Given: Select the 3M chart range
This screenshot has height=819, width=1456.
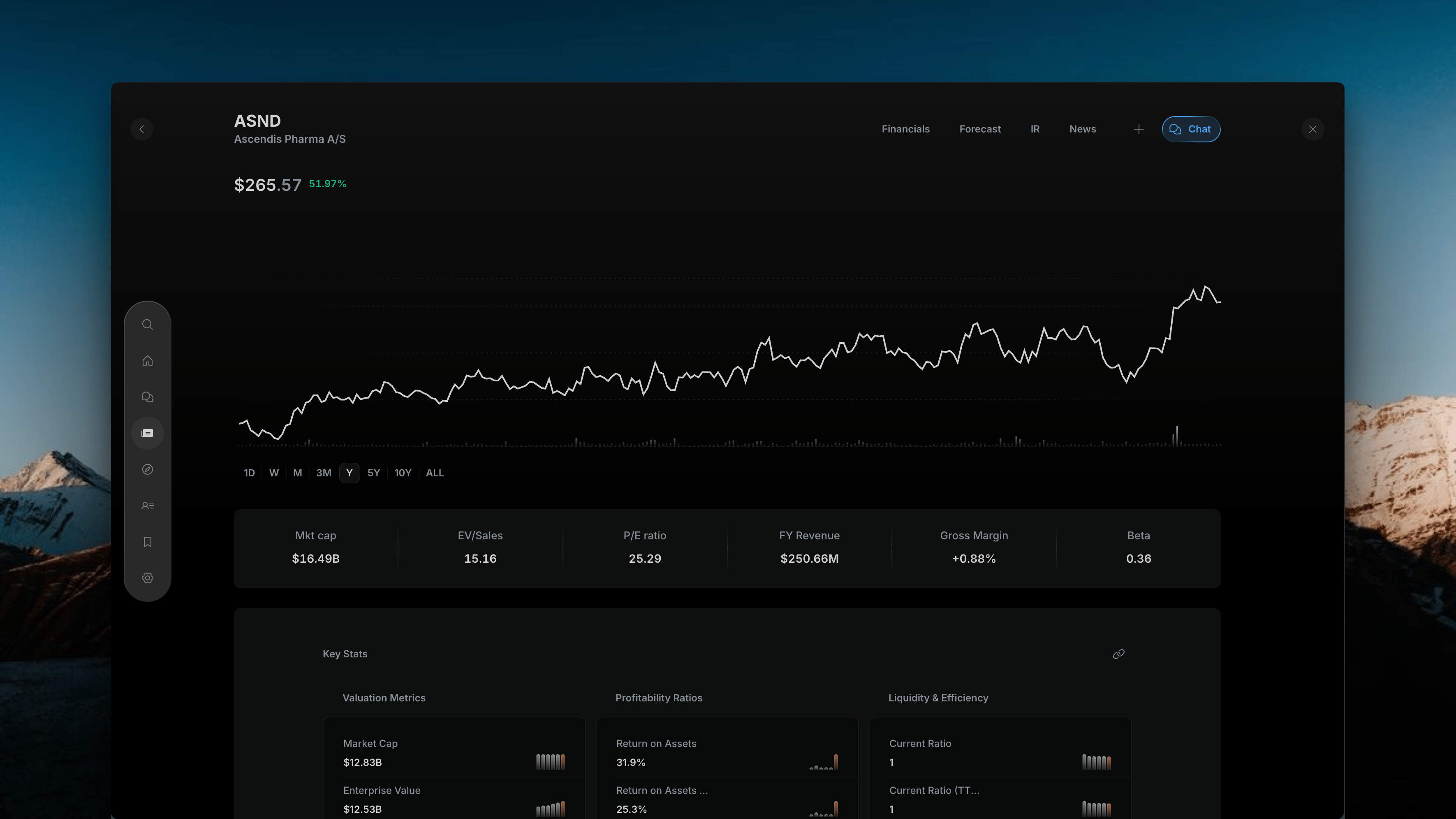Looking at the screenshot, I should [x=324, y=473].
